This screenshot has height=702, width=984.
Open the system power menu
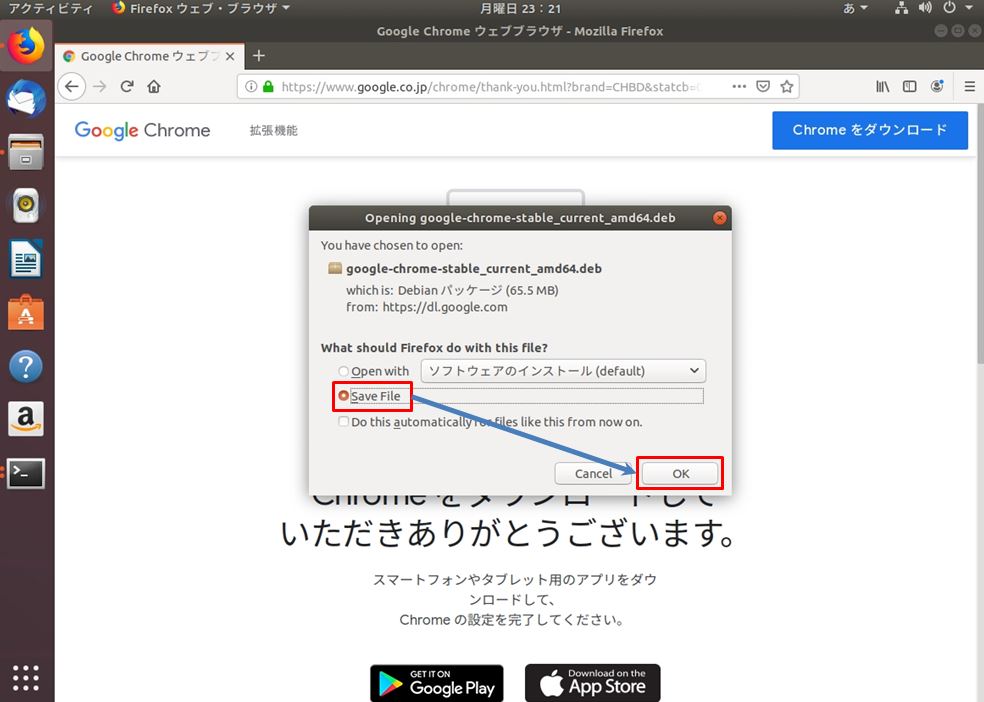tap(957, 8)
